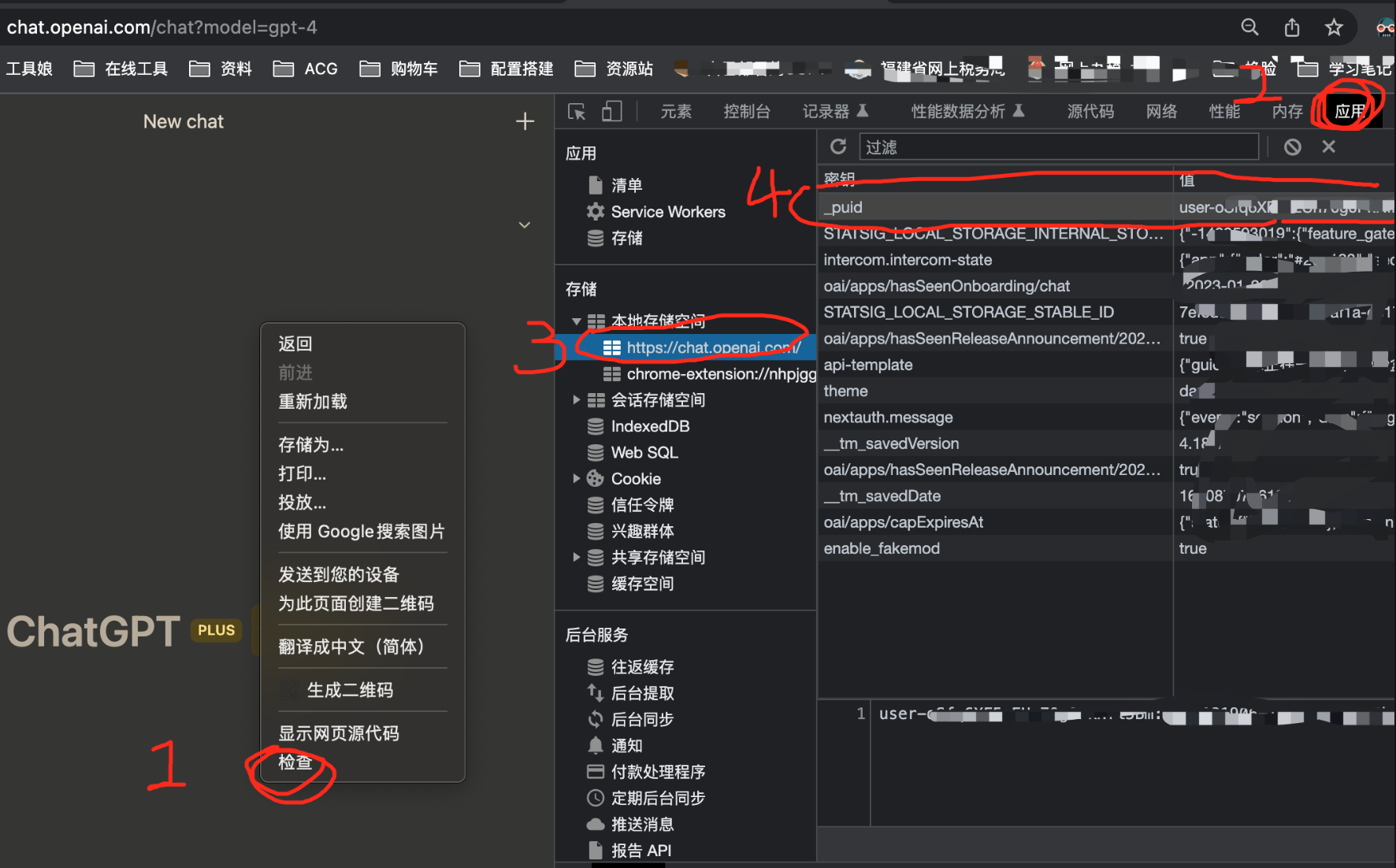Expand the Cookie storage tree
The height and width of the screenshot is (868, 1396).
click(577, 478)
